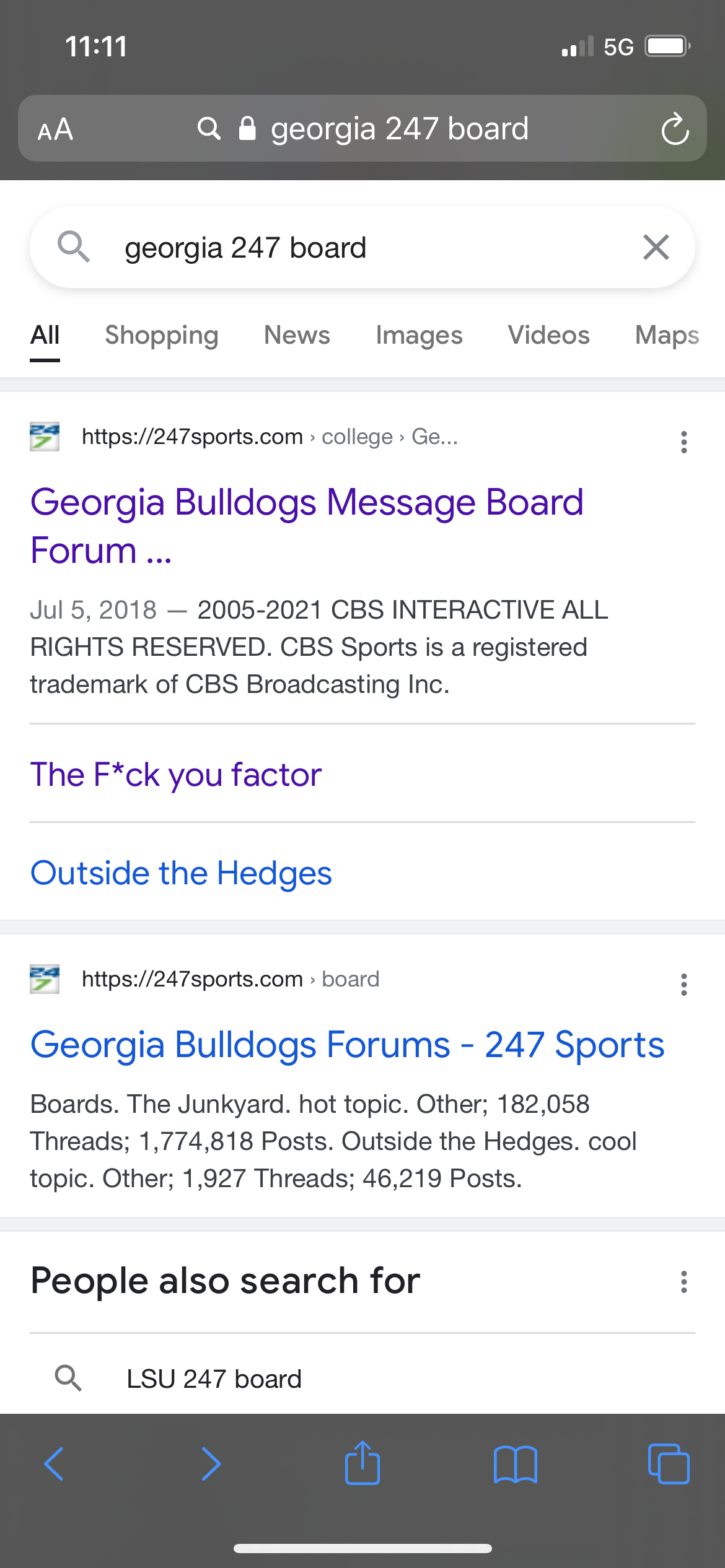This screenshot has height=1568, width=725.
Task: Tap the Google search magnifier icon
Action: point(74,246)
